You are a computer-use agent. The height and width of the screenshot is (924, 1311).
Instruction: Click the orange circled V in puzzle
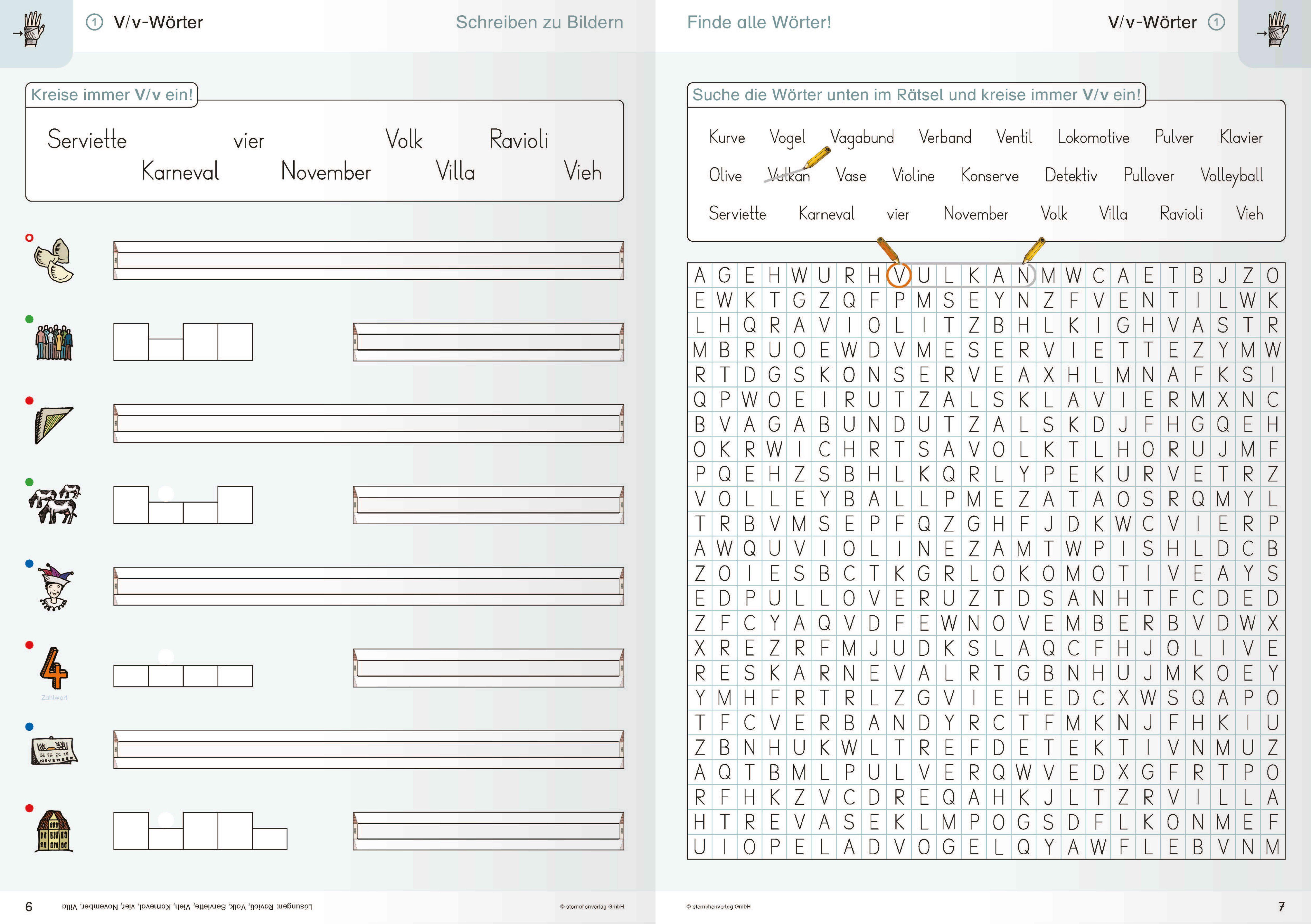898,275
